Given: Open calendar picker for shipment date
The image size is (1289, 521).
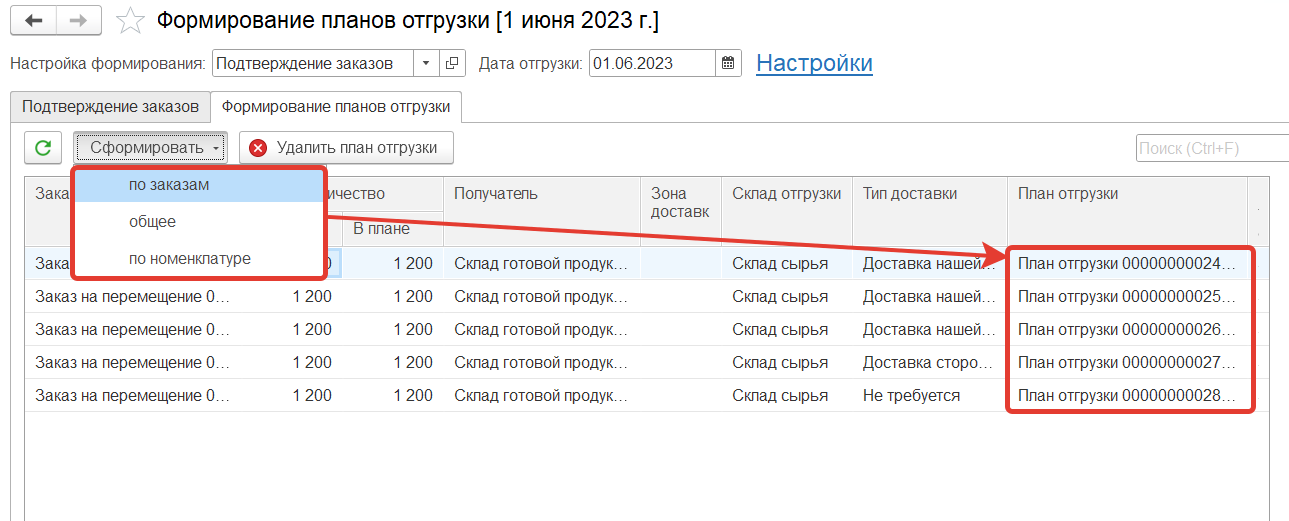Looking at the screenshot, I should pyautogui.click(x=729, y=63).
